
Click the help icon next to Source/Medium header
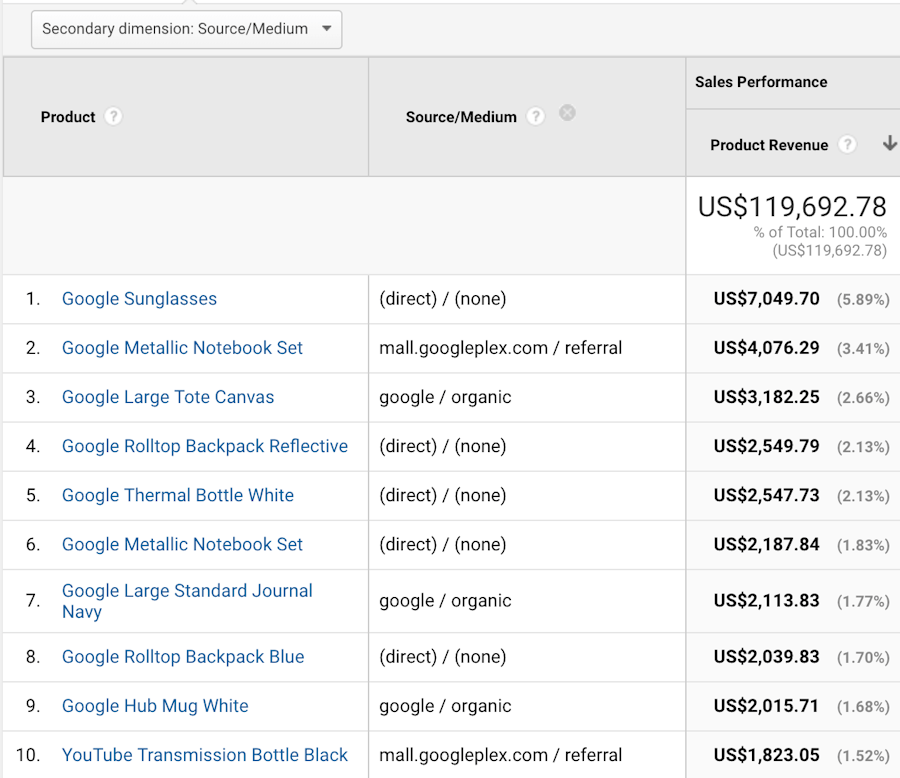[x=536, y=117]
